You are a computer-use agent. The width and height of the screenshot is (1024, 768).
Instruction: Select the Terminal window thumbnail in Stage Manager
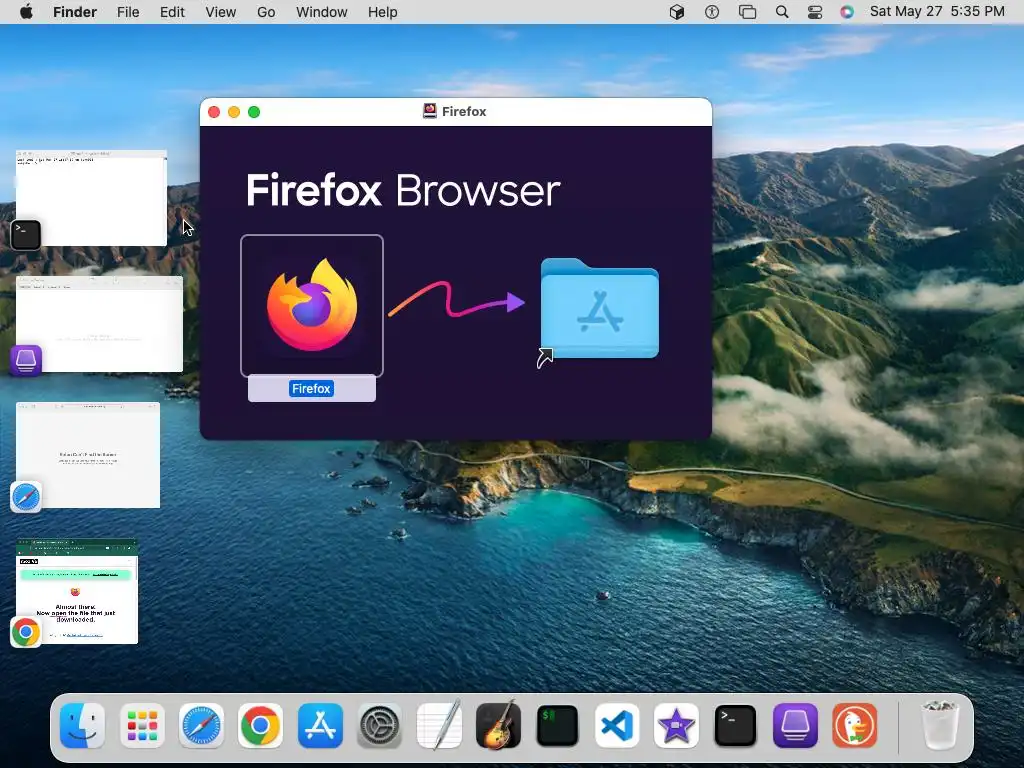91,198
